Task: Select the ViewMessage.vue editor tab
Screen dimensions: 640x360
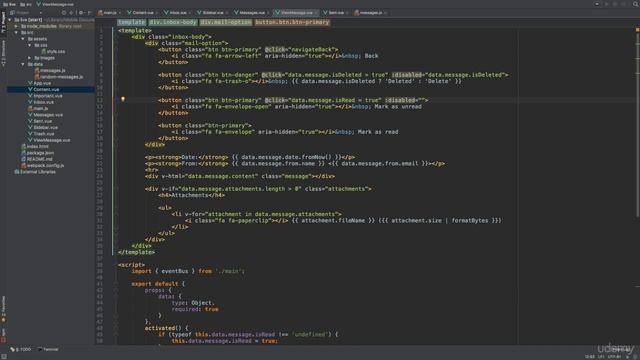Action: (x=296, y=13)
